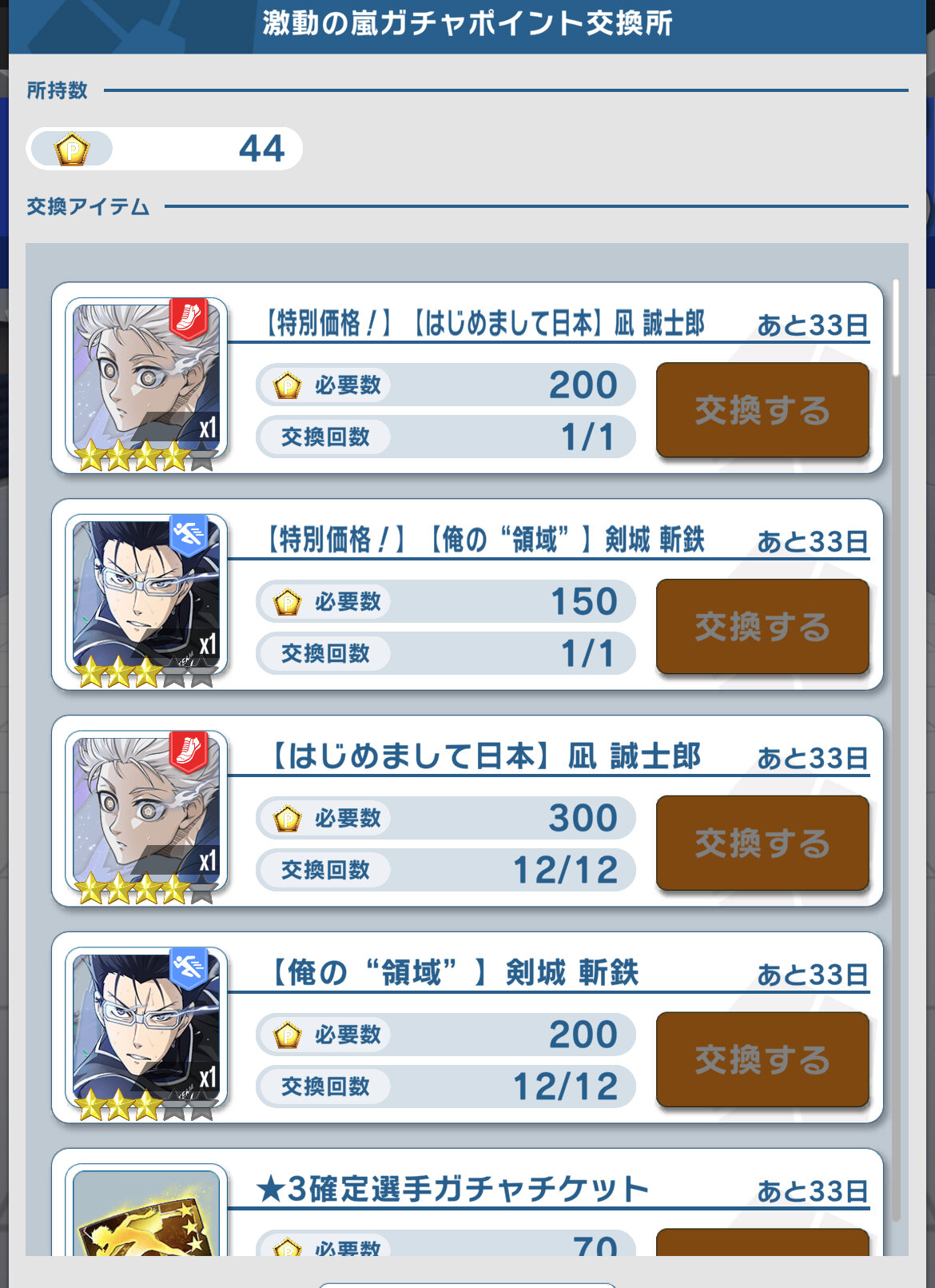Screen dimensions: 935x1288
Task: Exchange the 300-point Nagi Seishiro card
Action: (x=762, y=843)
